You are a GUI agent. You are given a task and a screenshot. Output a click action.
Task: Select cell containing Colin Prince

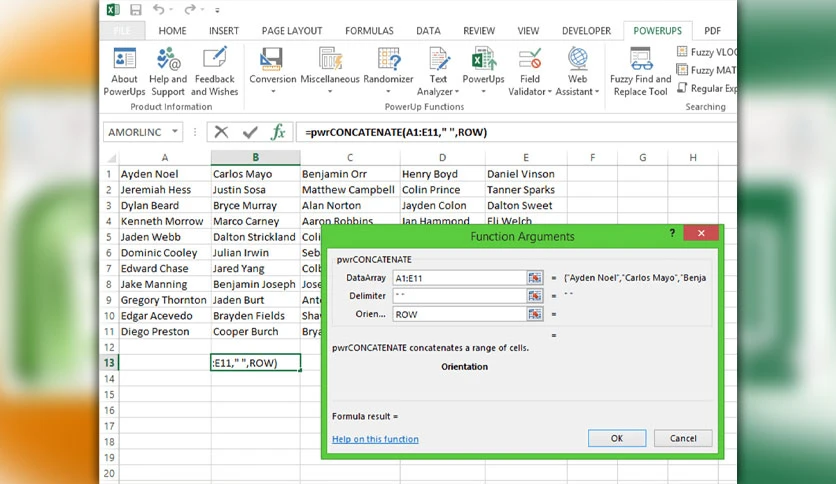[442, 189]
